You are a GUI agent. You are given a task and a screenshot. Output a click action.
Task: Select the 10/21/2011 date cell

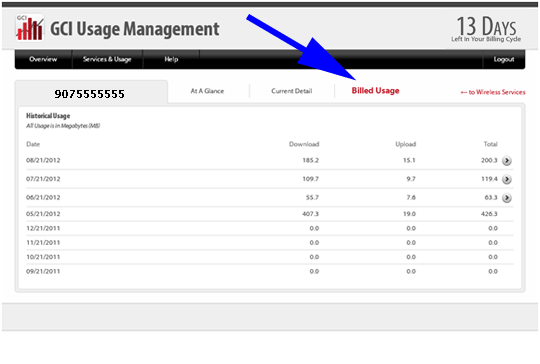point(43,257)
